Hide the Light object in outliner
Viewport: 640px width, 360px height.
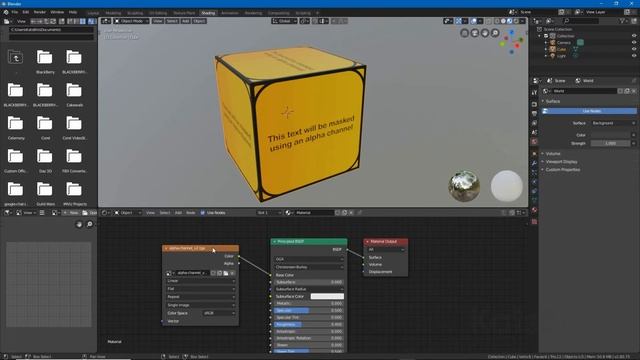pyautogui.click(x=634, y=56)
